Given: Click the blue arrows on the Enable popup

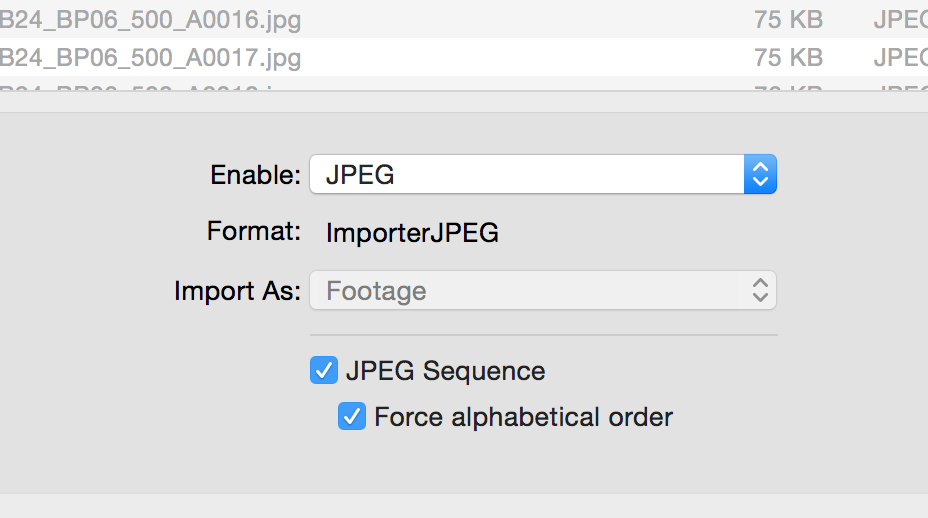Looking at the screenshot, I should (760, 175).
